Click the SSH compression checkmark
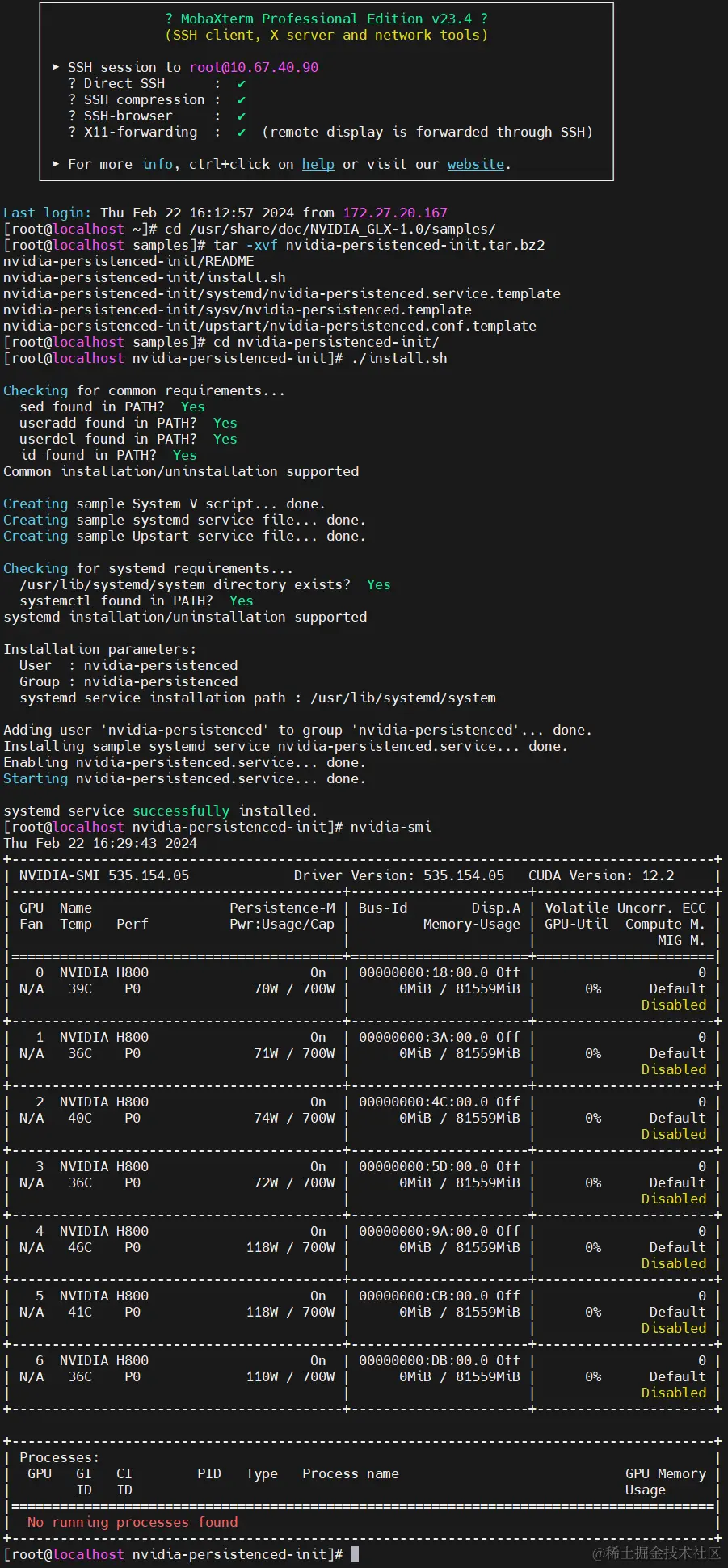Image resolution: width=728 pixels, height=1568 pixels. tap(242, 99)
